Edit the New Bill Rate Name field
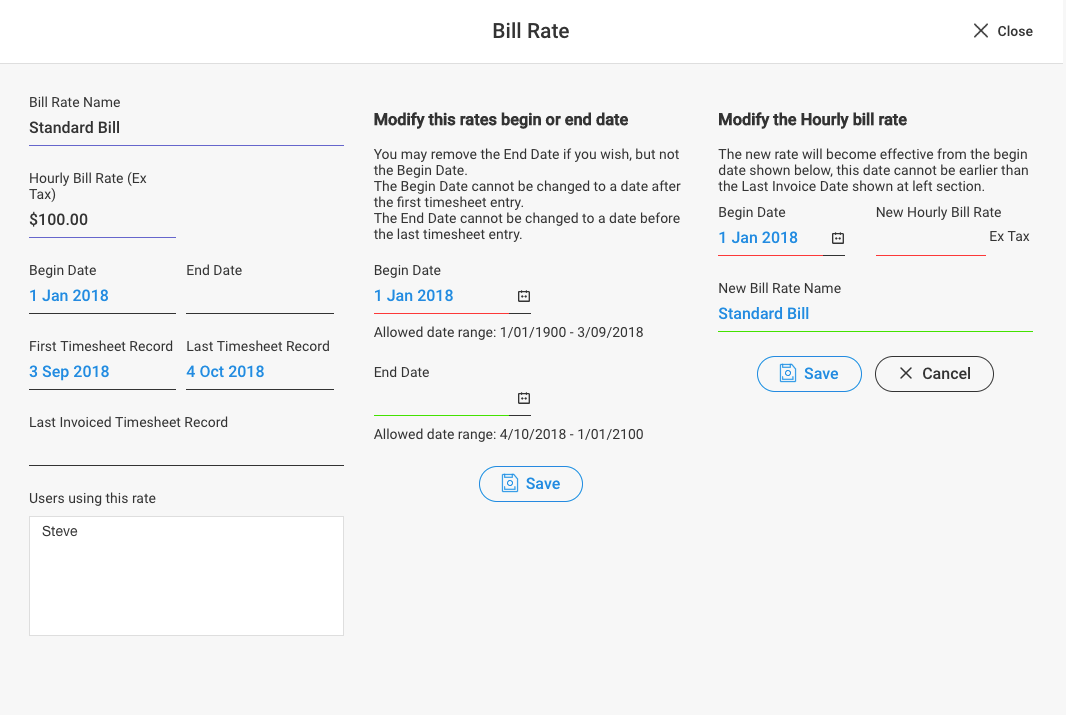This screenshot has width=1066, height=715. click(x=876, y=315)
